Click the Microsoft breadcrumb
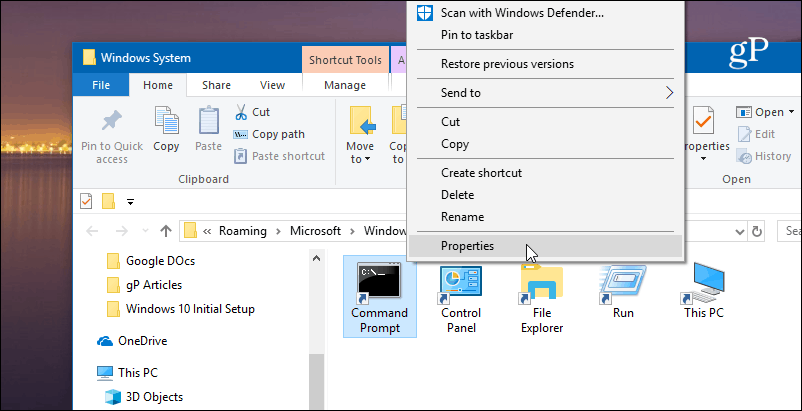The height and width of the screenshot is (411, 802). (315, 231)
